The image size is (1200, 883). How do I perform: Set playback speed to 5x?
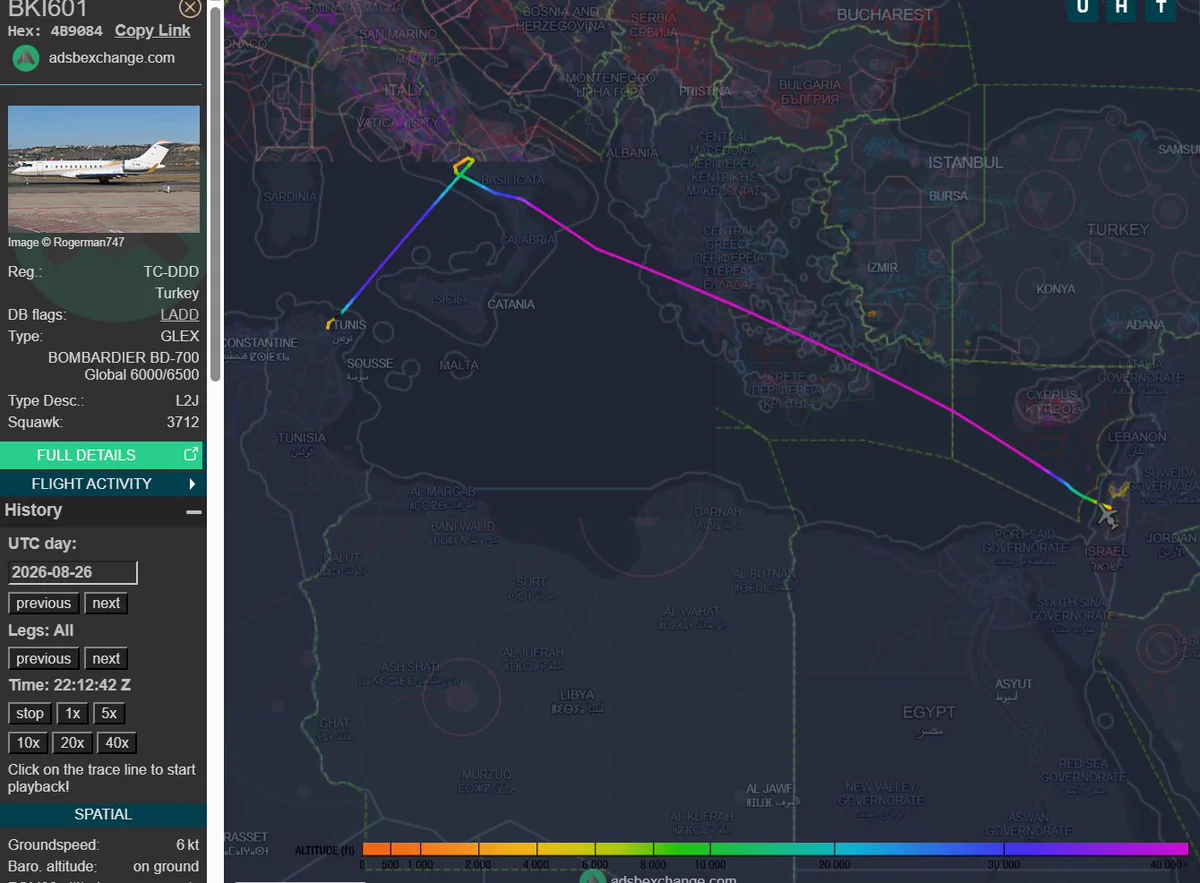pyautogui.click(x=109, y=714)
